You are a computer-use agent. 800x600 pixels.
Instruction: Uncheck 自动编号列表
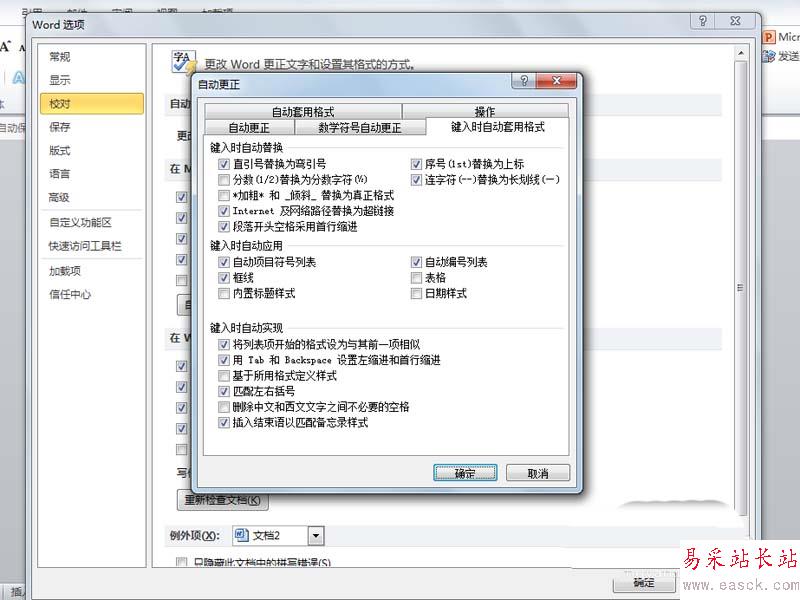(416, 262)
